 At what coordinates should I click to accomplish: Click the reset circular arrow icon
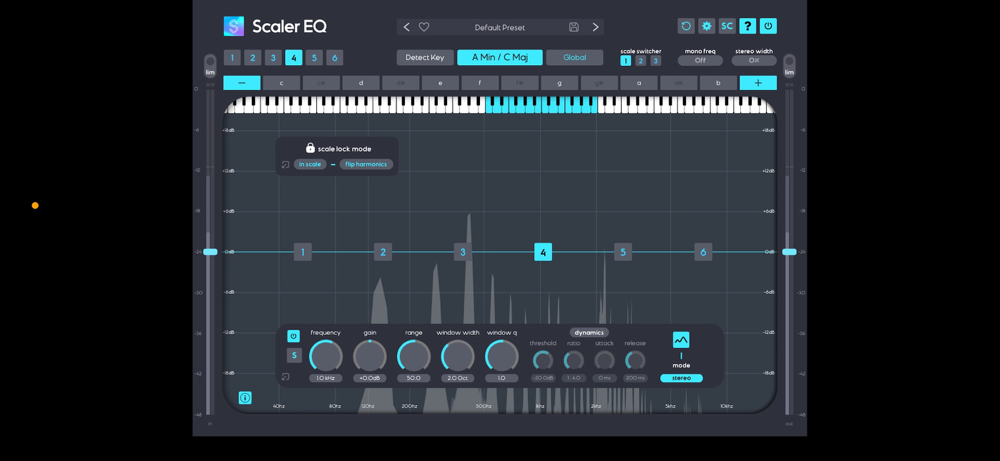coord(686,26)
